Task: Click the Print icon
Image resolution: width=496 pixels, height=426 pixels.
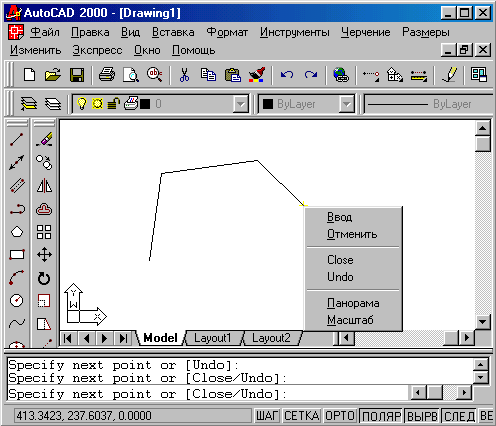Action: tap(107, 75)
